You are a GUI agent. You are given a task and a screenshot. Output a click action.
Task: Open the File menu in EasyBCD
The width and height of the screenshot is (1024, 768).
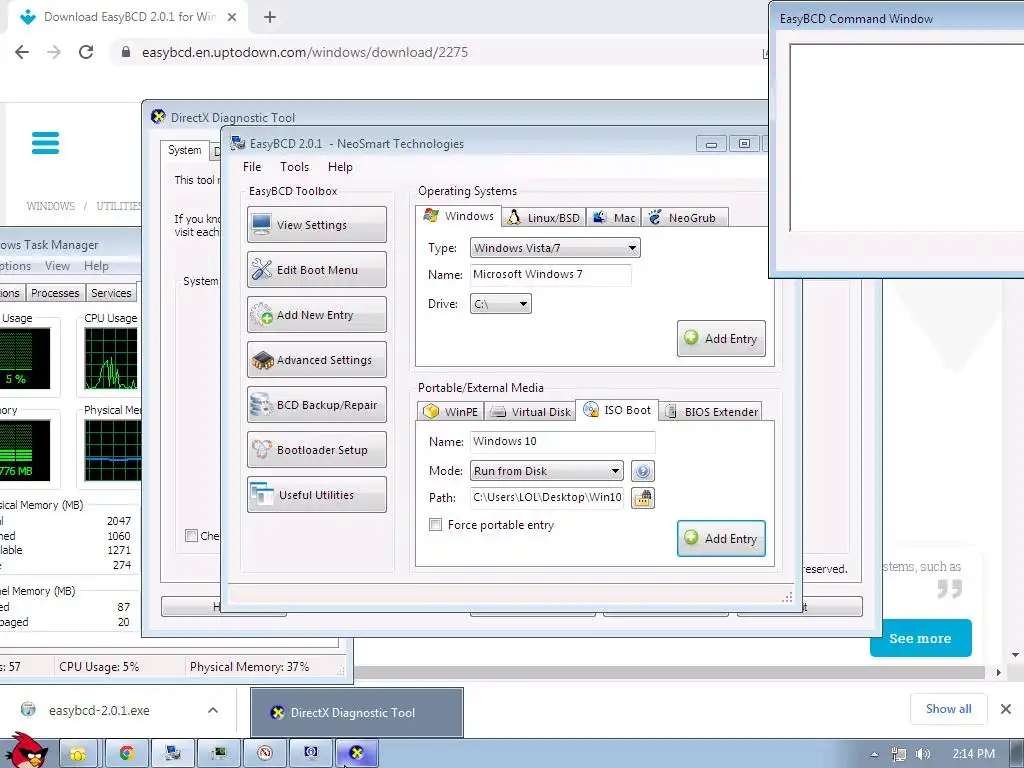click(251, 167)
